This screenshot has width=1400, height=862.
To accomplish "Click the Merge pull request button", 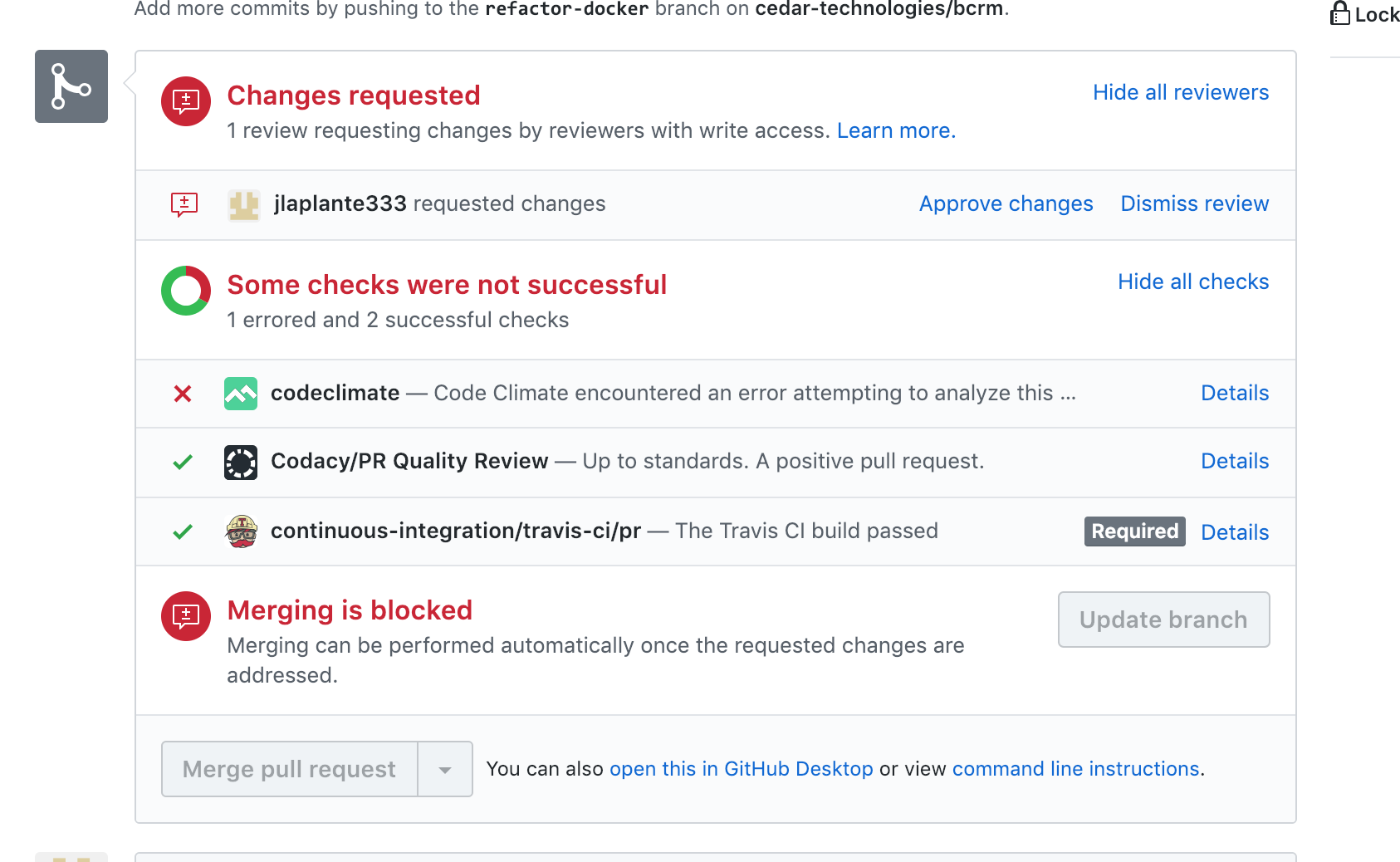I will tap(288, 768).
